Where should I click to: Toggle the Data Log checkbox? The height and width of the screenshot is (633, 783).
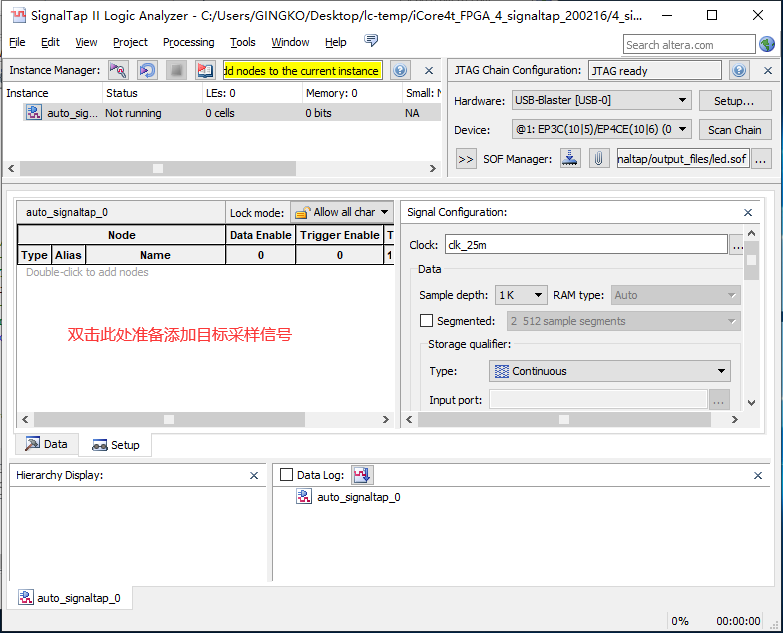287,475
